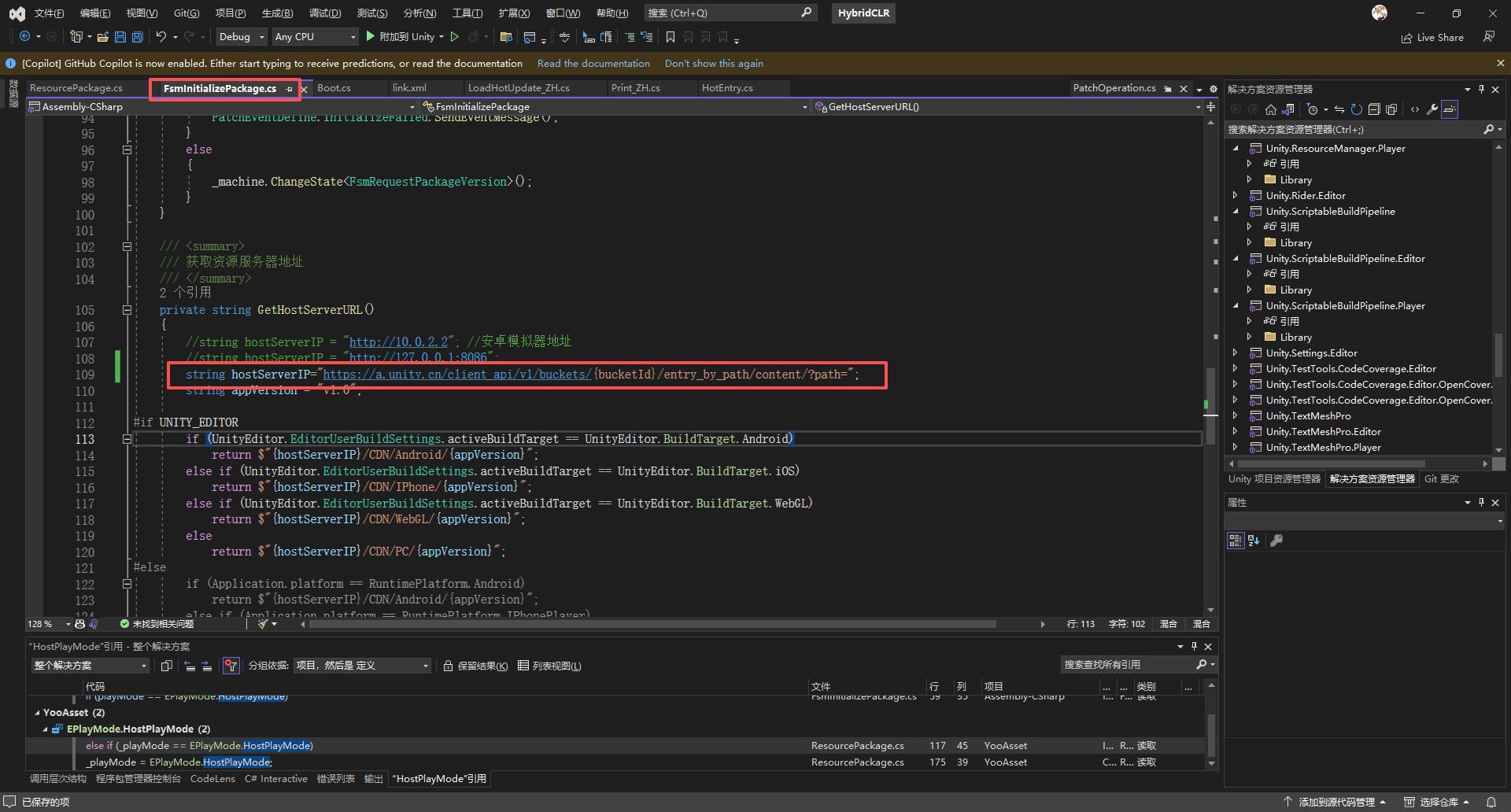This screenshot has height=812, width=1511.
Task: Click Collapse All icon in Solution Explorer
Action: click(x=1374, y=109)
